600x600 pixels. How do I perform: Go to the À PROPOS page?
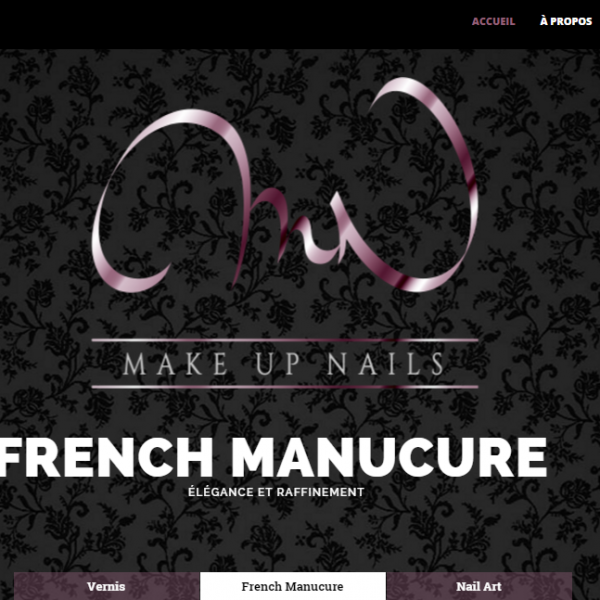tap(566, 21)
